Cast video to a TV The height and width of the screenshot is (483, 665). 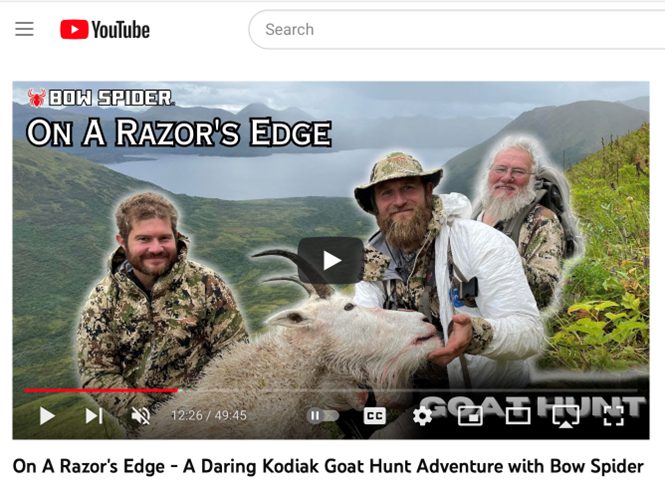(566, 416)
